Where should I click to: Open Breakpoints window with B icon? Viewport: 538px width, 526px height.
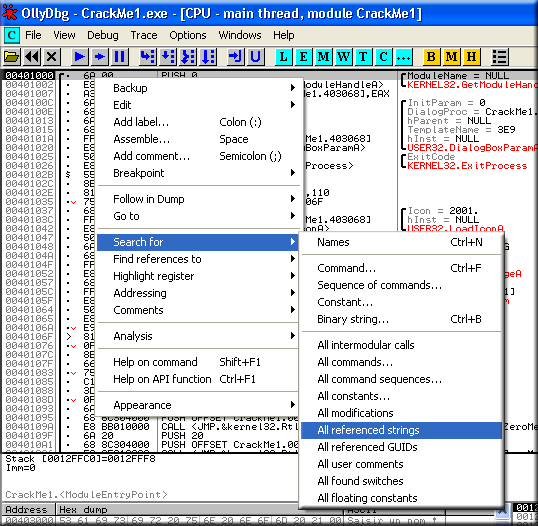click(x=431, y=56)
